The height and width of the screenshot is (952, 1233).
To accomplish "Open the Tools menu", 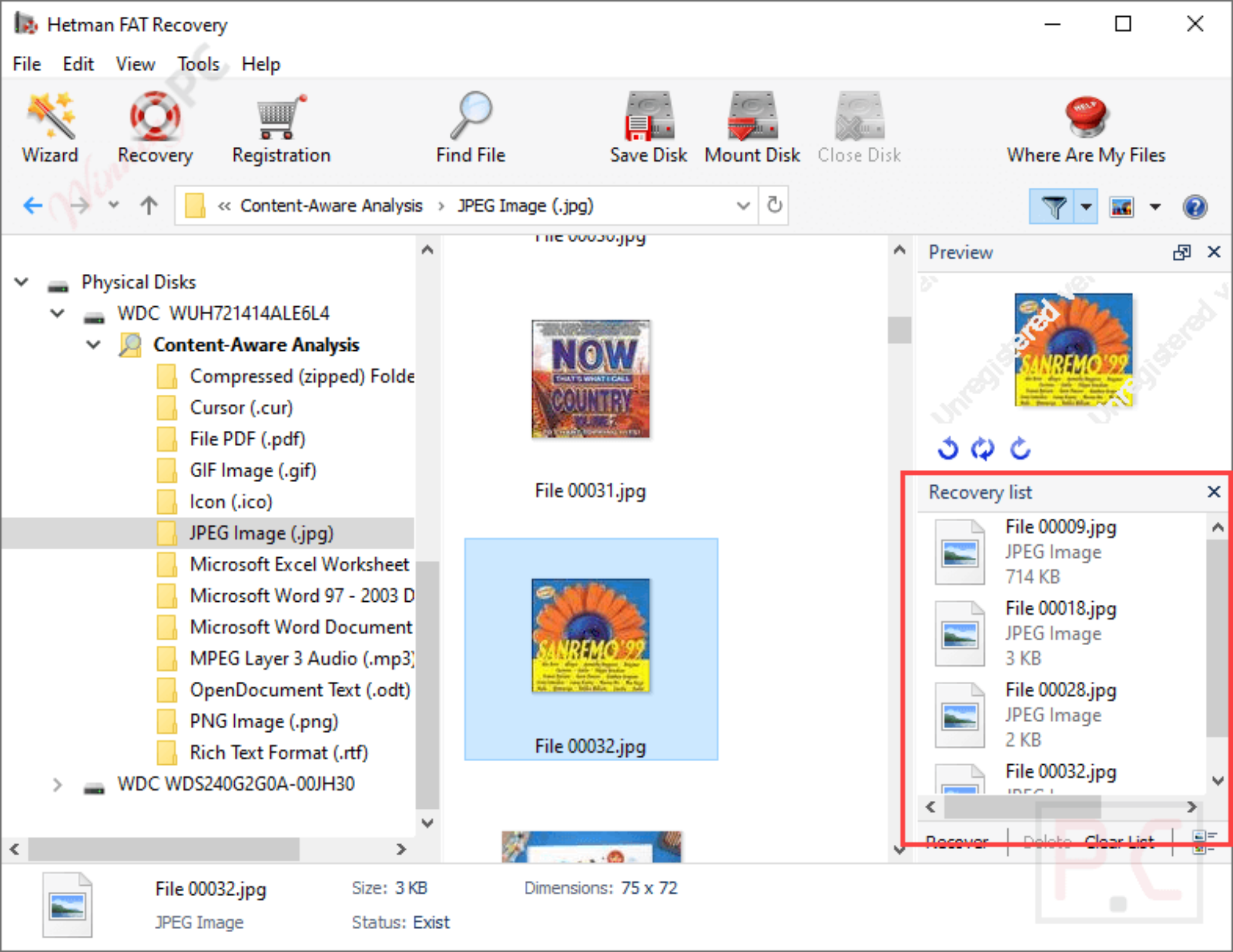I will (x=198, y=64).
